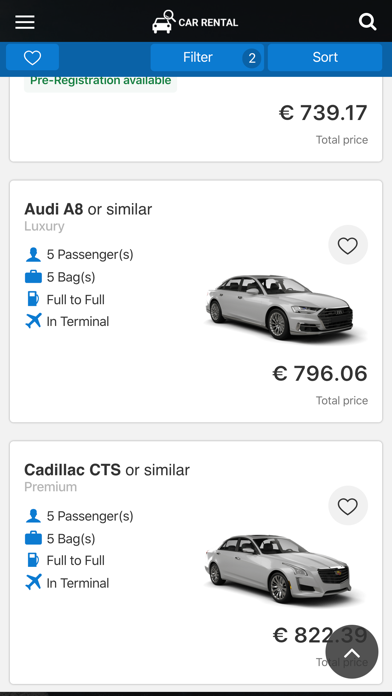Click the Cadillac CTS airplane icon
Screen dimensions: 392x696
[x=33, y=582]
